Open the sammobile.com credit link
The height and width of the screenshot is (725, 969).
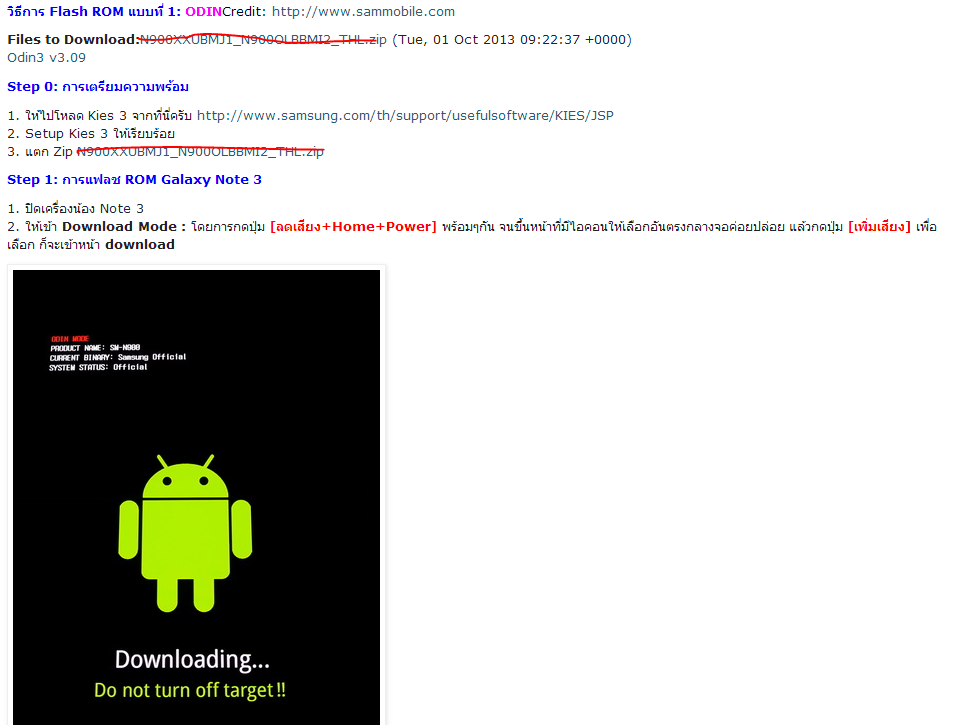(x=363, y=12)
